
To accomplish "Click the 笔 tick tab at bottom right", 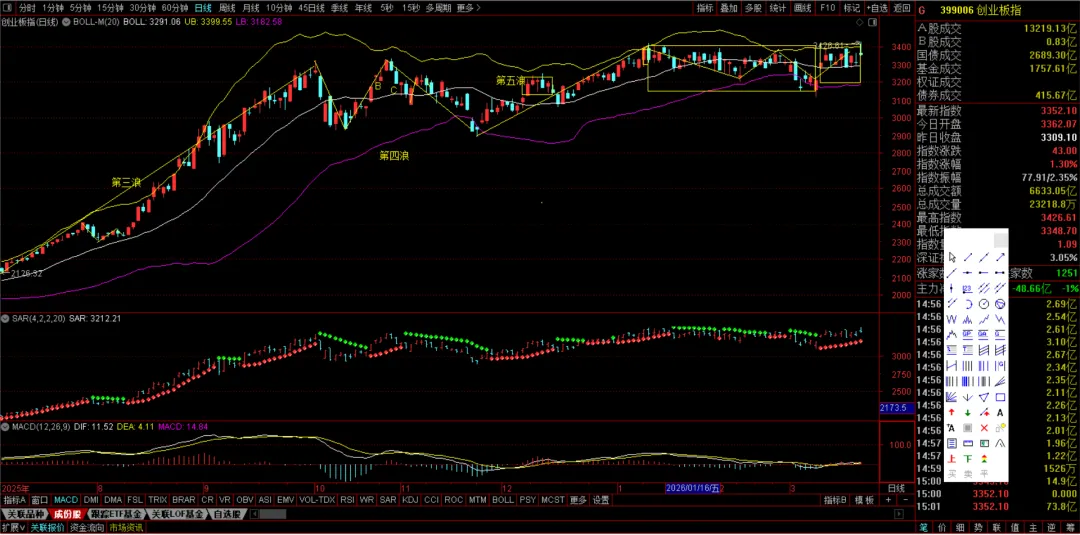I will point(924,528).
